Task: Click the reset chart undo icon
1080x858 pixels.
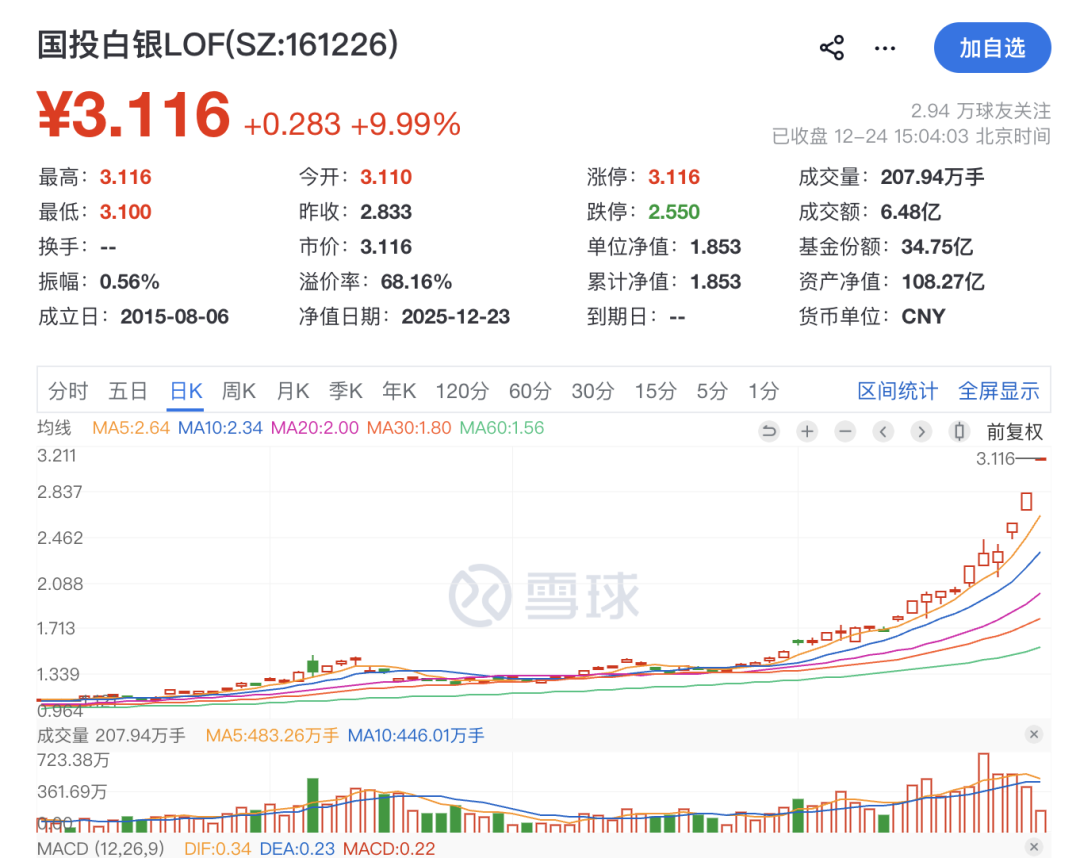Action: tap(769, 431)
